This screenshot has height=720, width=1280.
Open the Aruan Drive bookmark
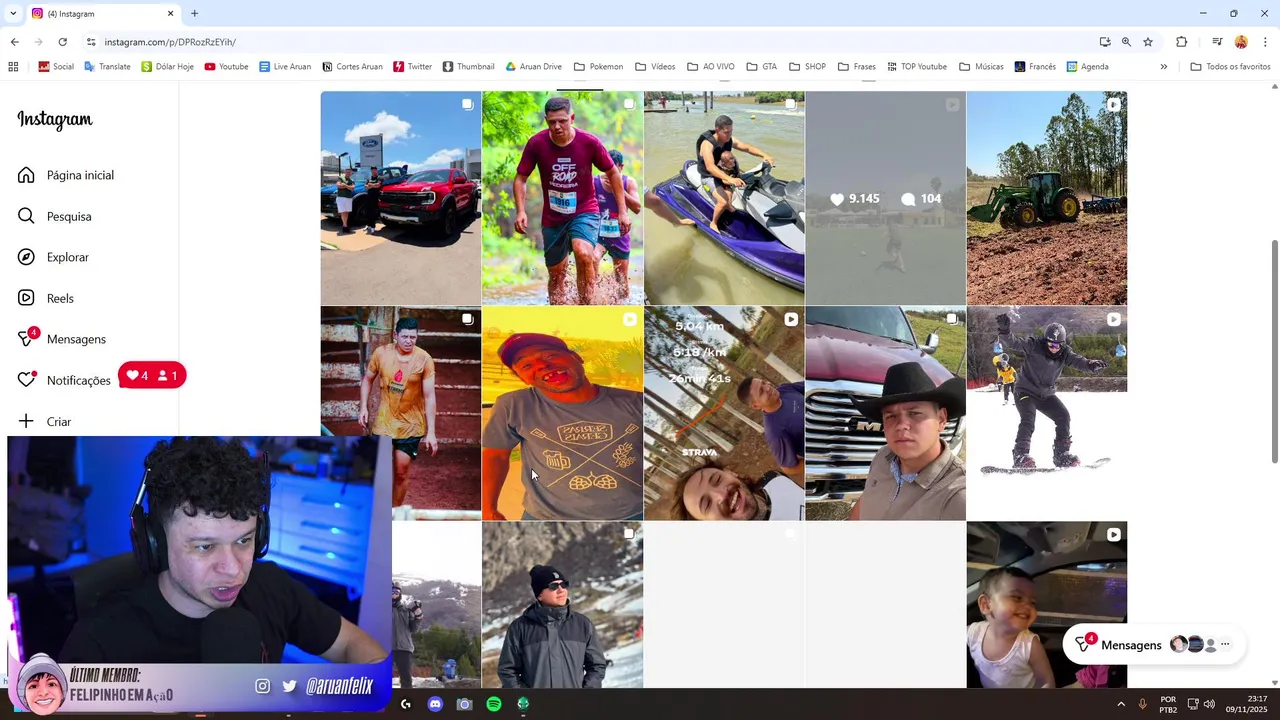point(533,67)
